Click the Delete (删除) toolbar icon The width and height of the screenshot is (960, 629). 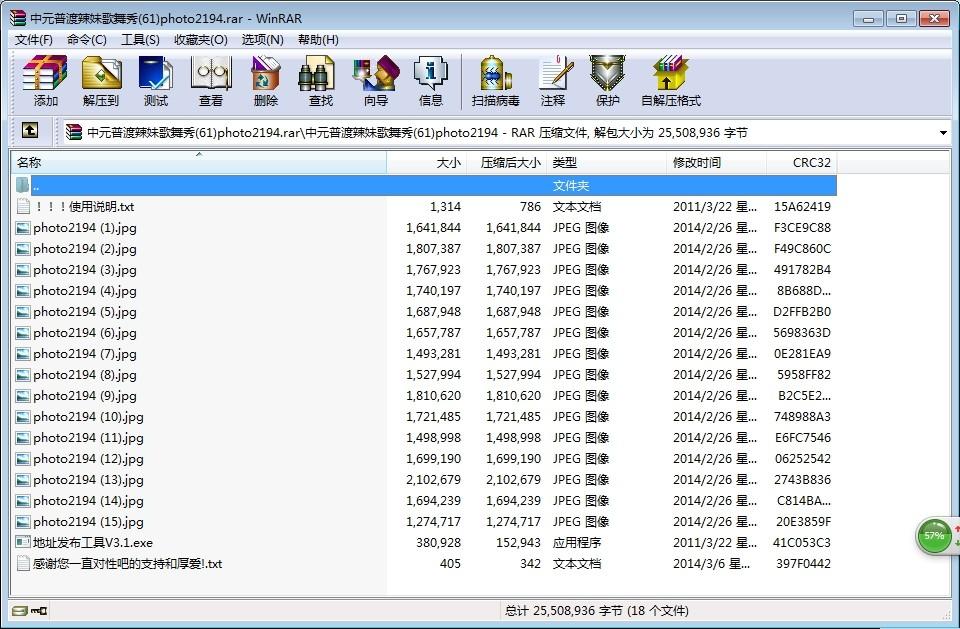[266, 80]
